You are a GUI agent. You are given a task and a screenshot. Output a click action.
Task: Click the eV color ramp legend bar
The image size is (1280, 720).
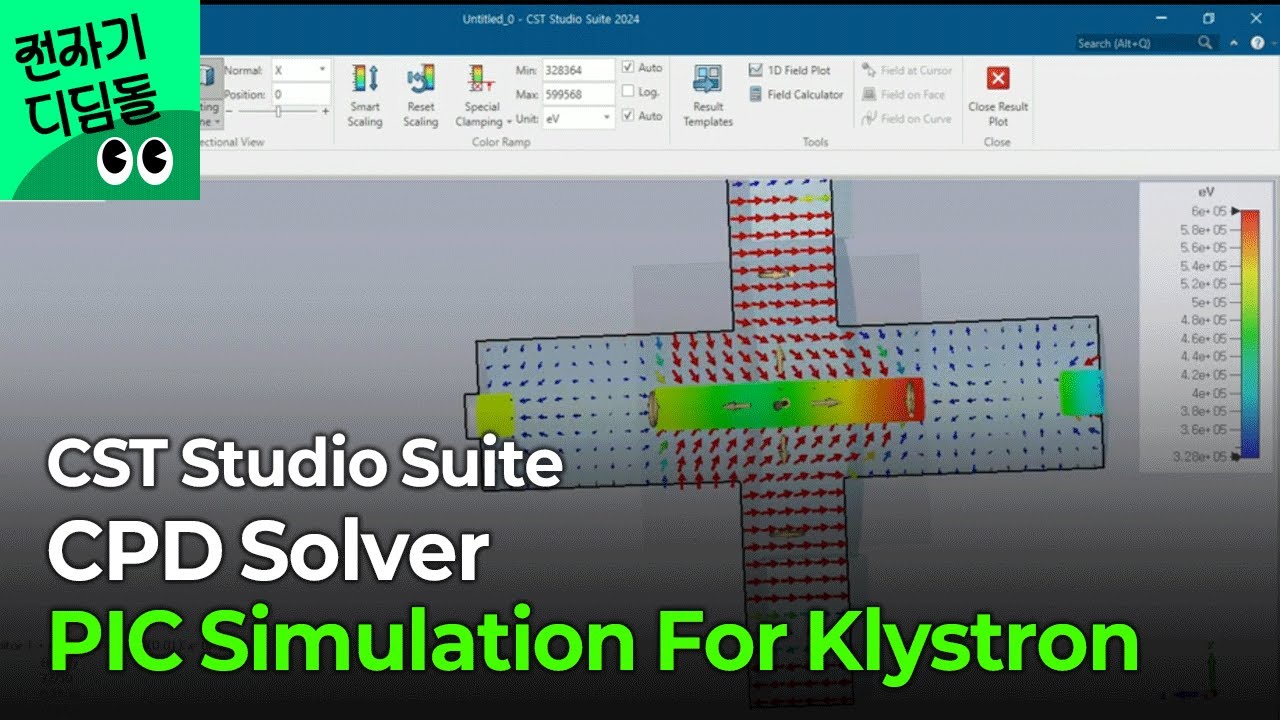click(1250, 333)
